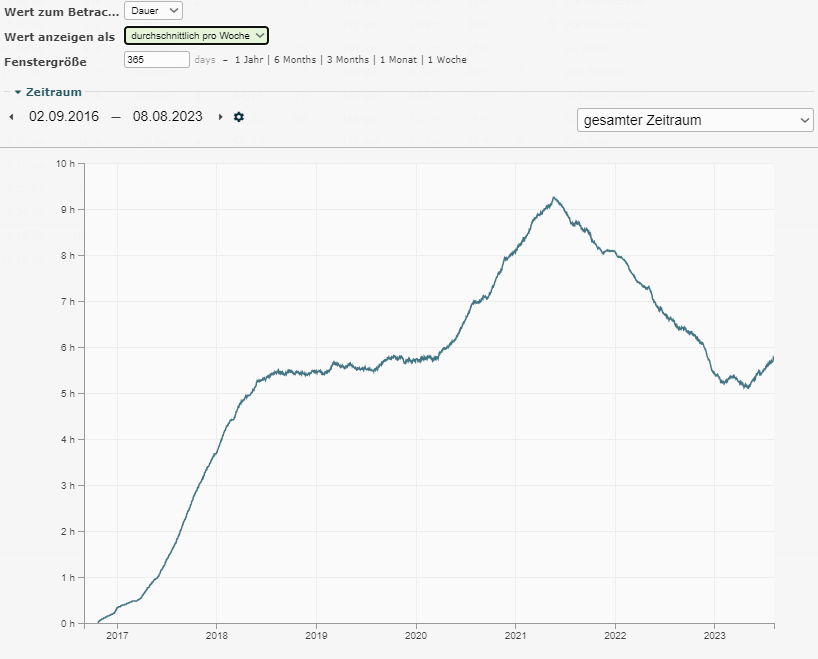This screenshot has height=659, width=818.
Task: Apply the 1 Woche window preset
Action: [446, 60]
